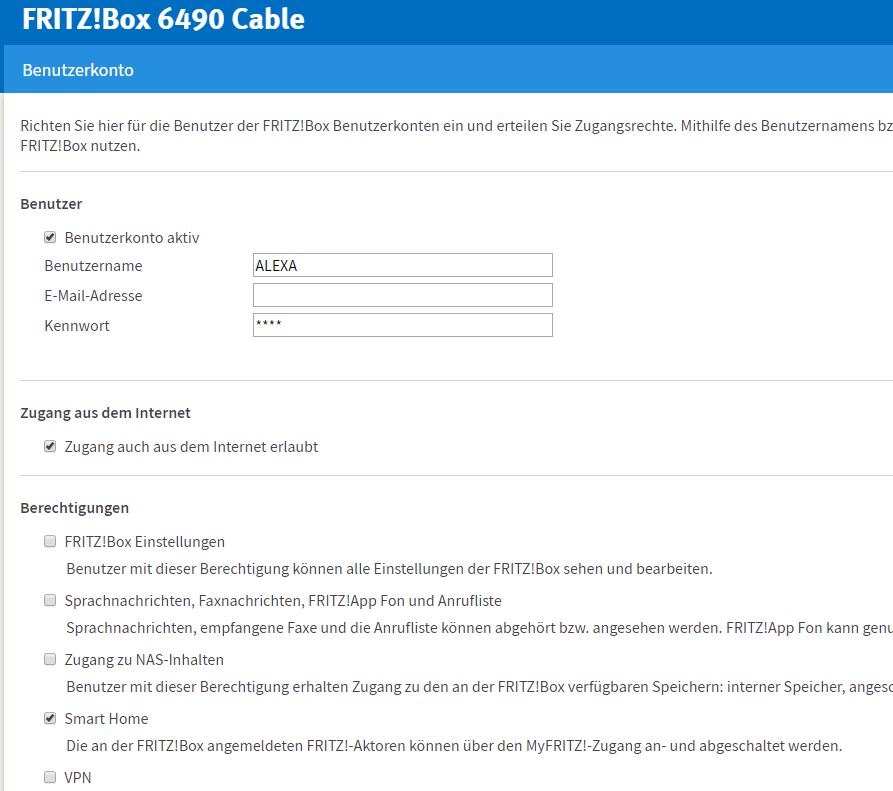
Task: Uncheck the 'Benutzerkonto aktiv' checkbox
Action: pos(50,238)
